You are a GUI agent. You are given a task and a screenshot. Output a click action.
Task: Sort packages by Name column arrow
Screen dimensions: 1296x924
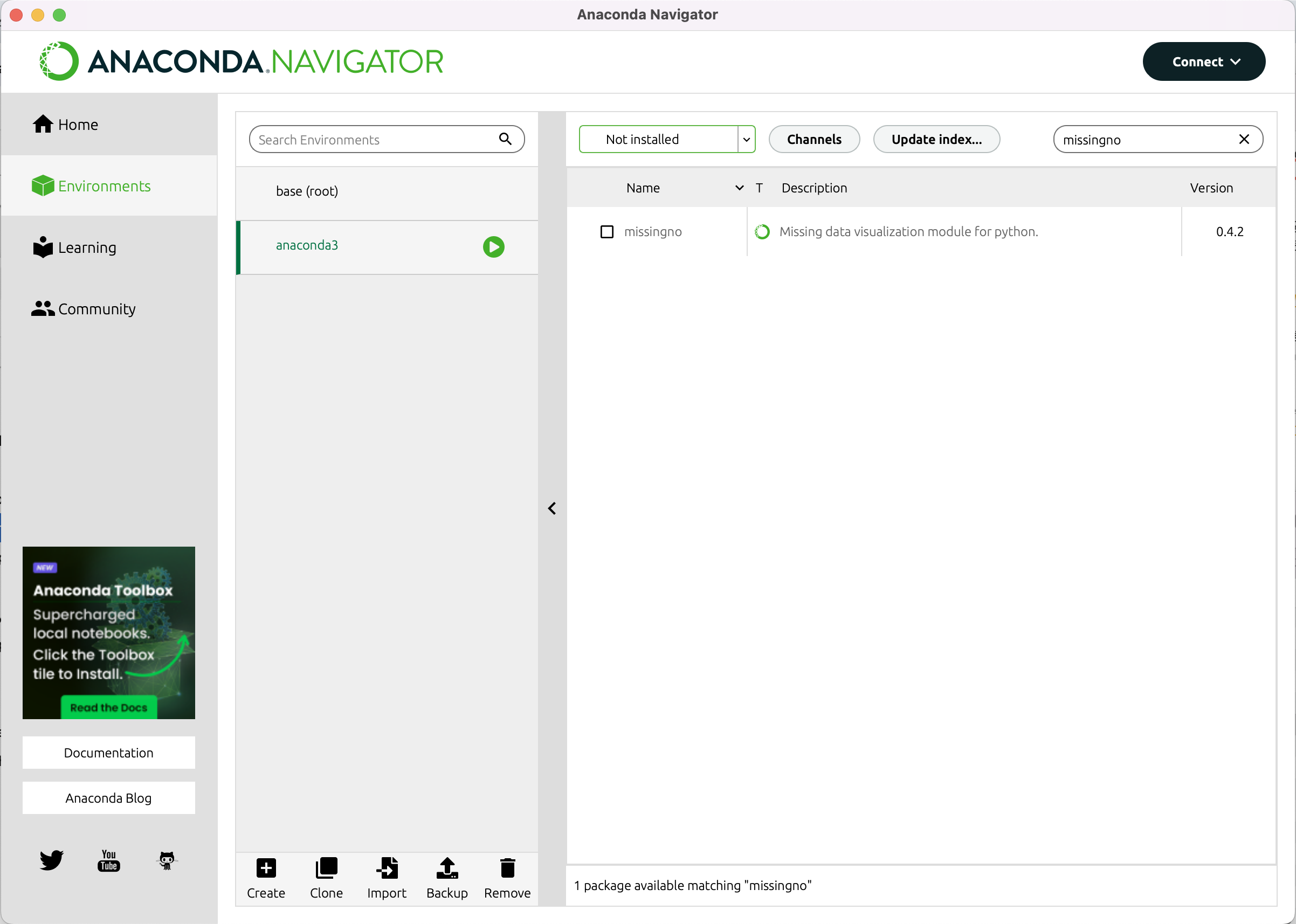click(739, 188)
